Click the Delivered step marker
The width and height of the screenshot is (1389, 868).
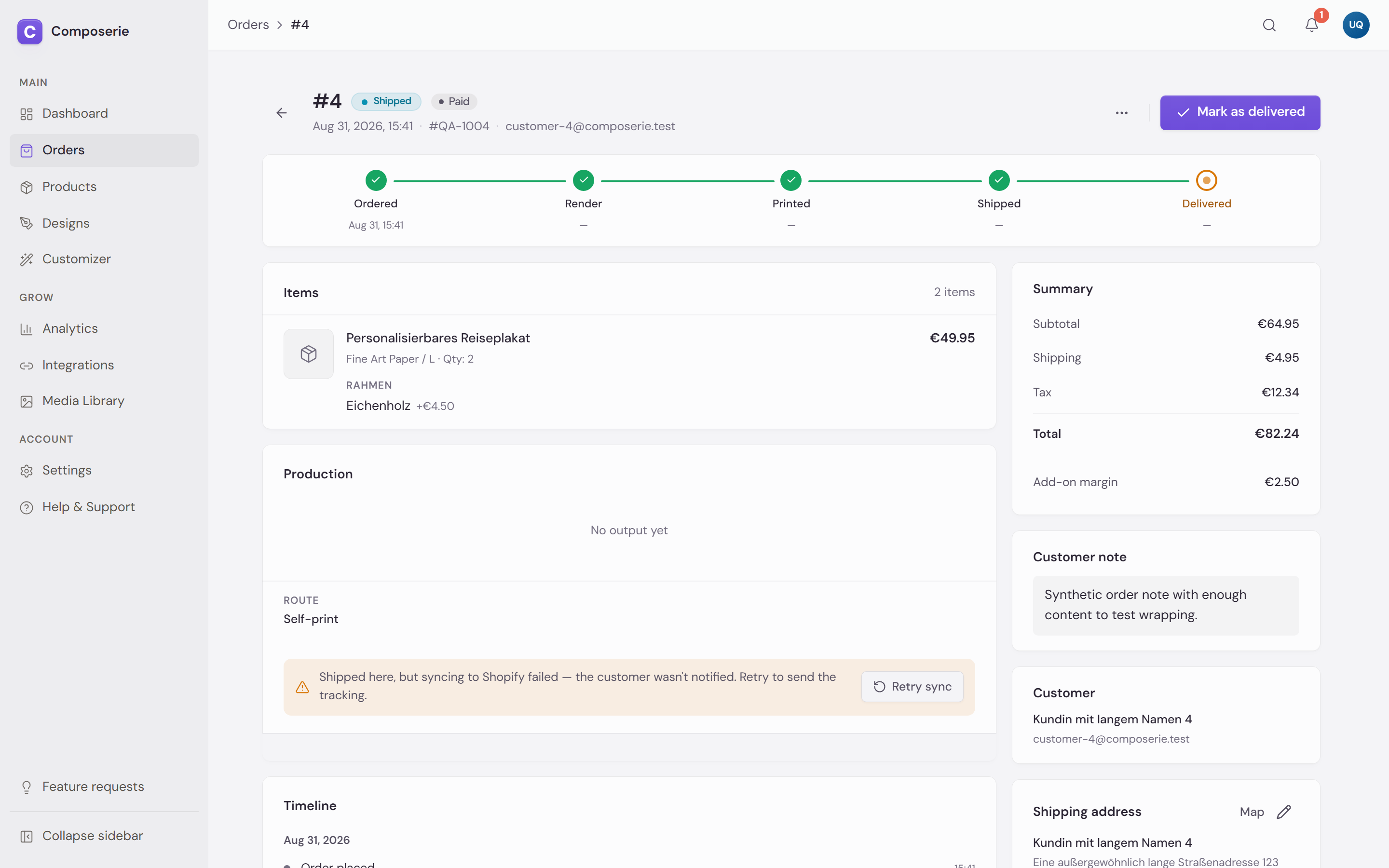click(1207, 180)
